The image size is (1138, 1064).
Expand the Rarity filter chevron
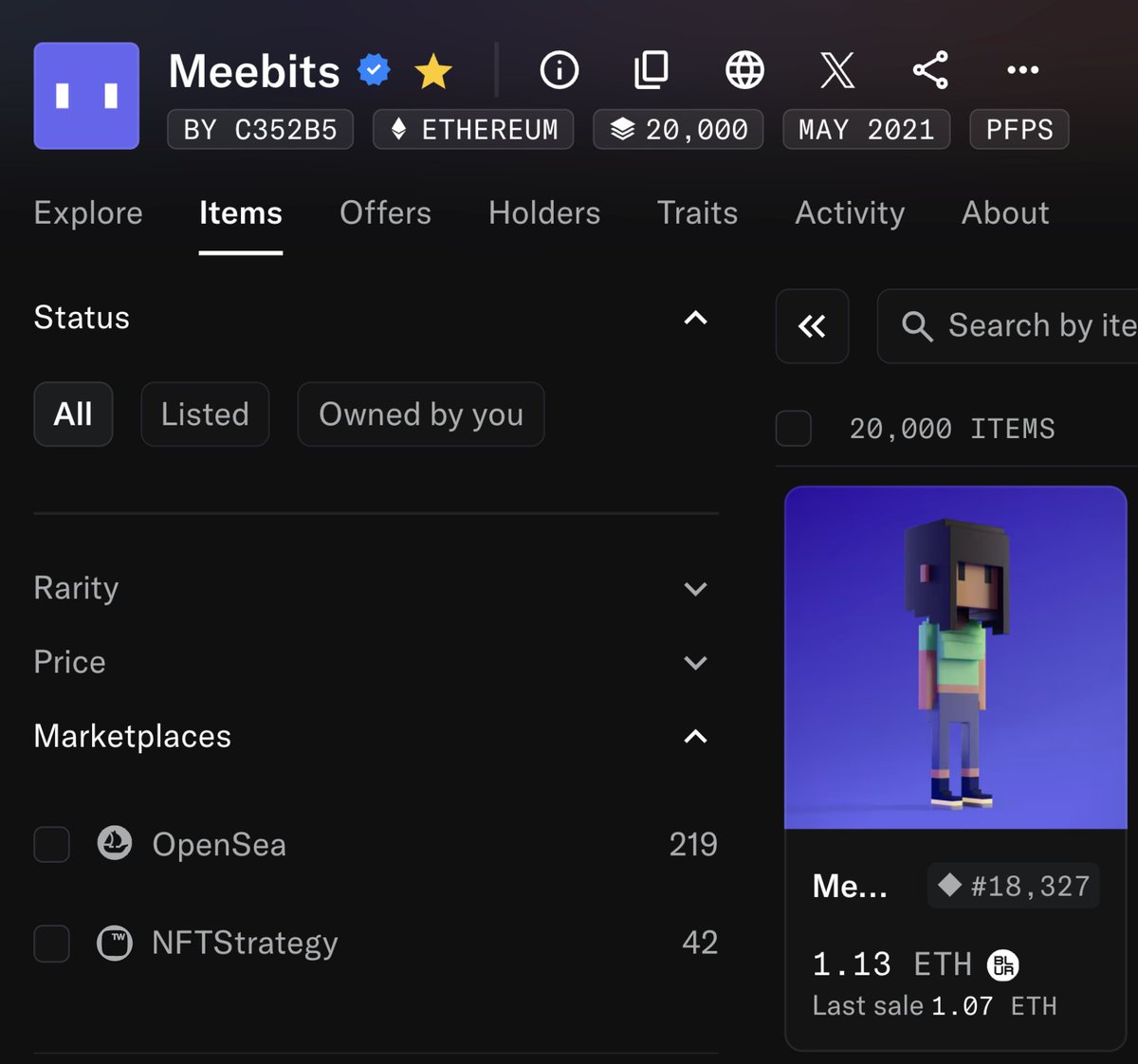[x=695, y=589]
